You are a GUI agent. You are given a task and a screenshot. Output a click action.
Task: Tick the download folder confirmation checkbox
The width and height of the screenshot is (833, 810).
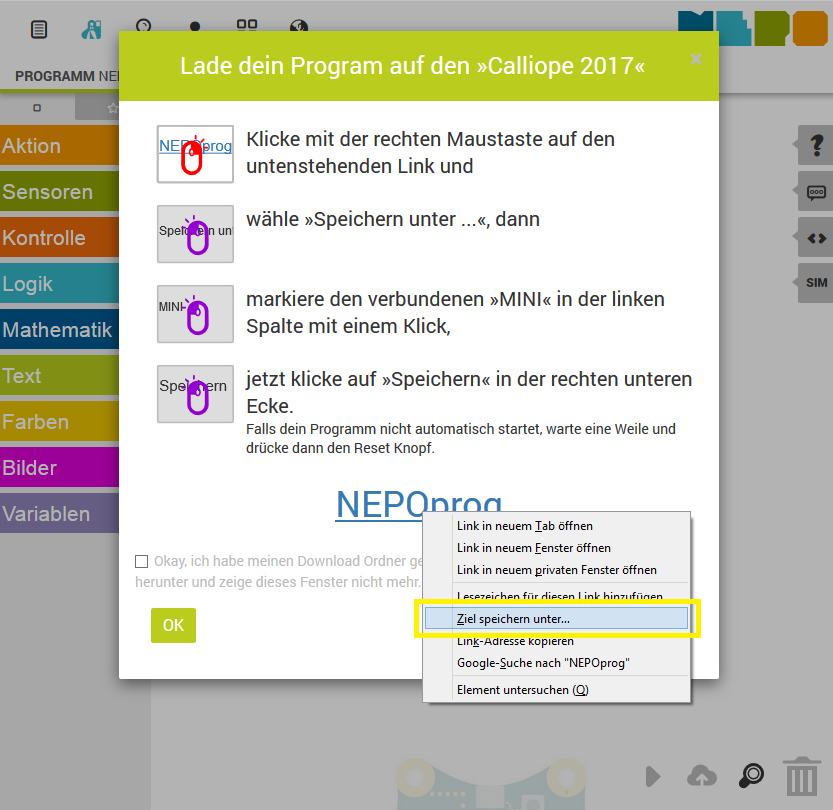[141, 562]
